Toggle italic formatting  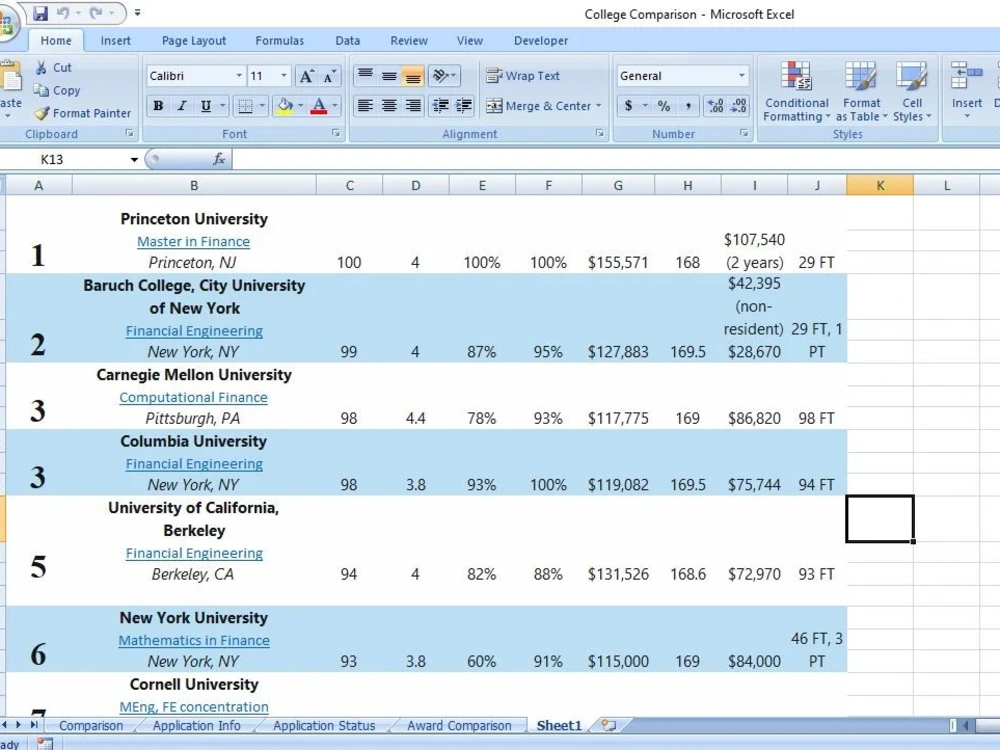click(182, 106)
